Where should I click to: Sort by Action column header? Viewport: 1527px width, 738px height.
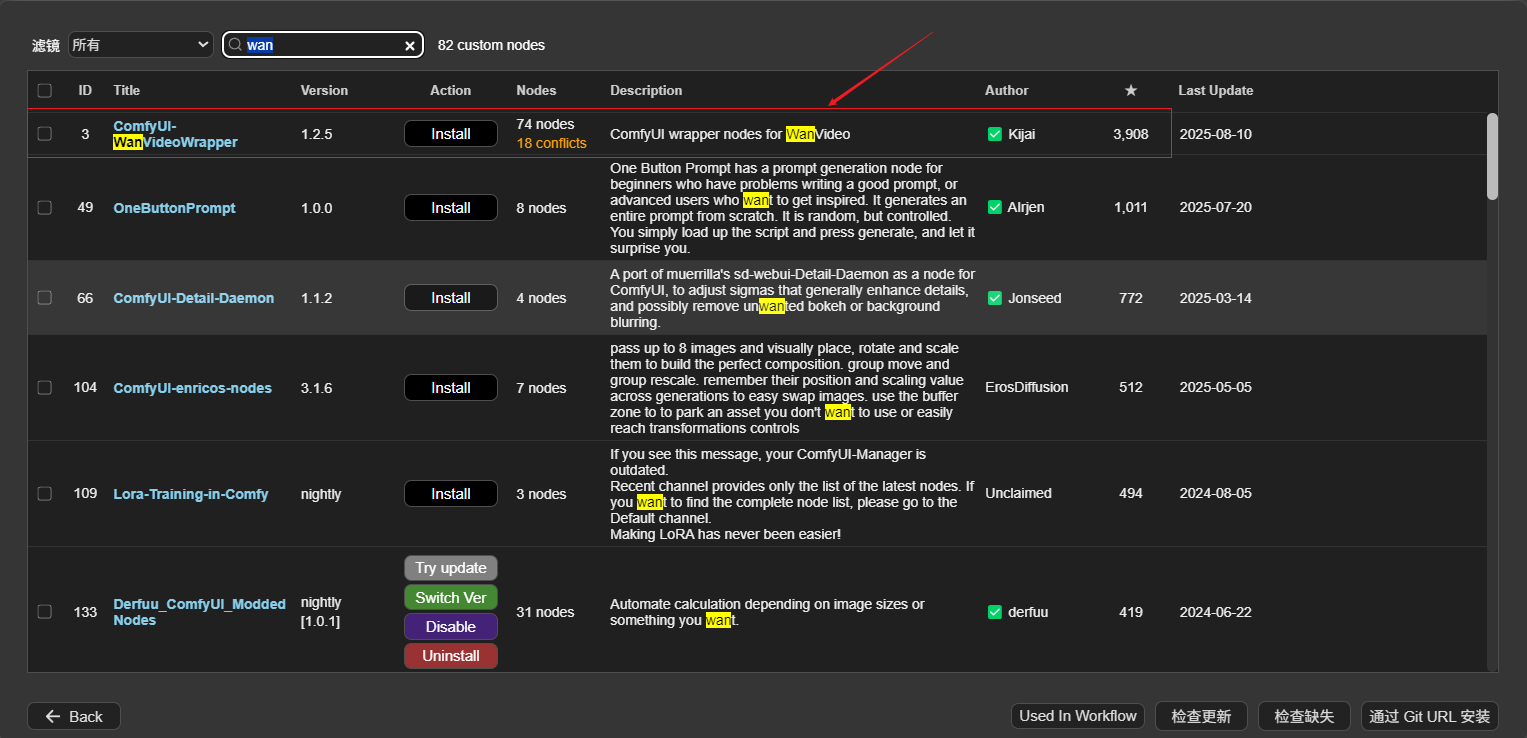(450, 90)
